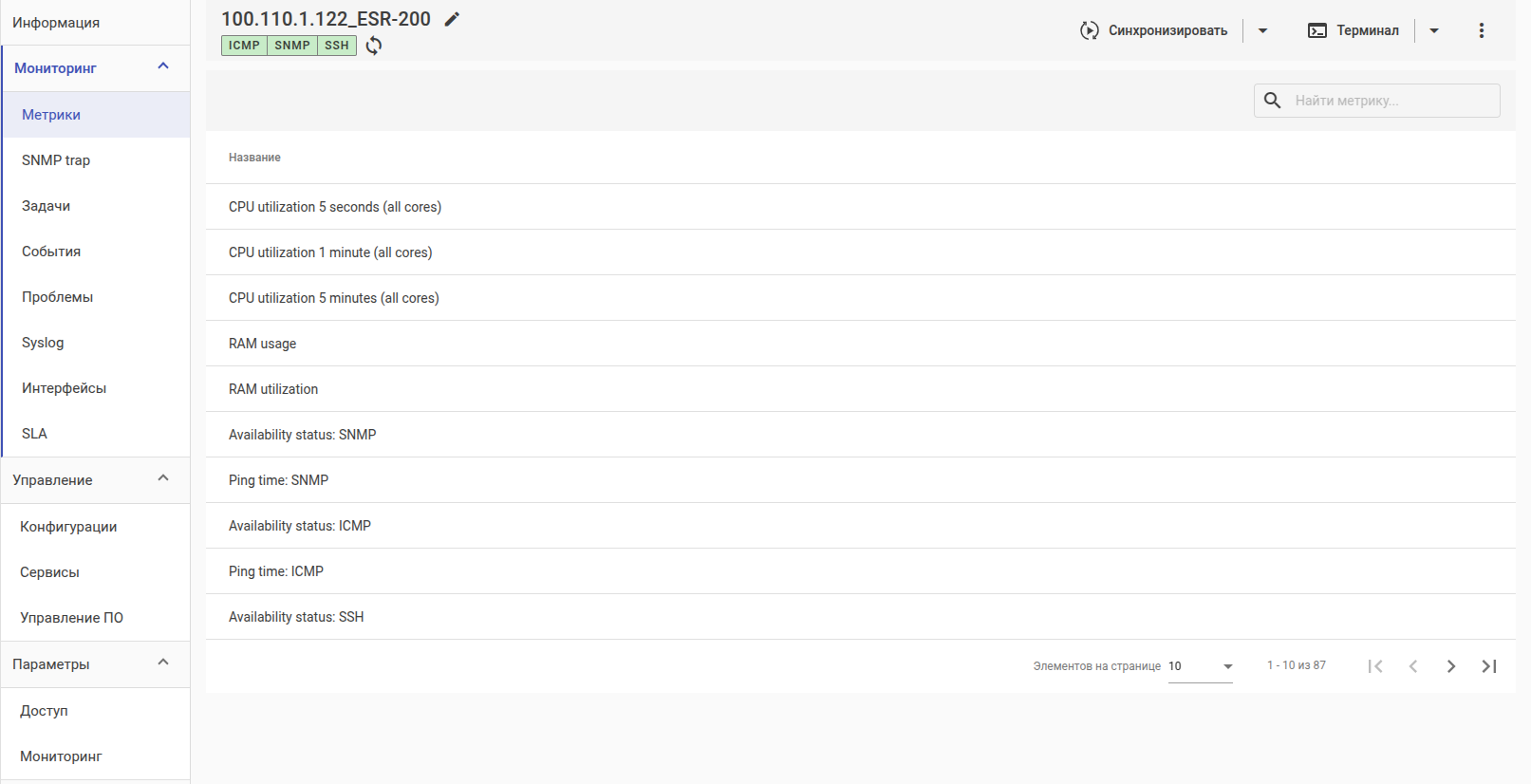1531x784 pixels.
Task: Click the search magnifier icon
Action: coord(1273,101)
